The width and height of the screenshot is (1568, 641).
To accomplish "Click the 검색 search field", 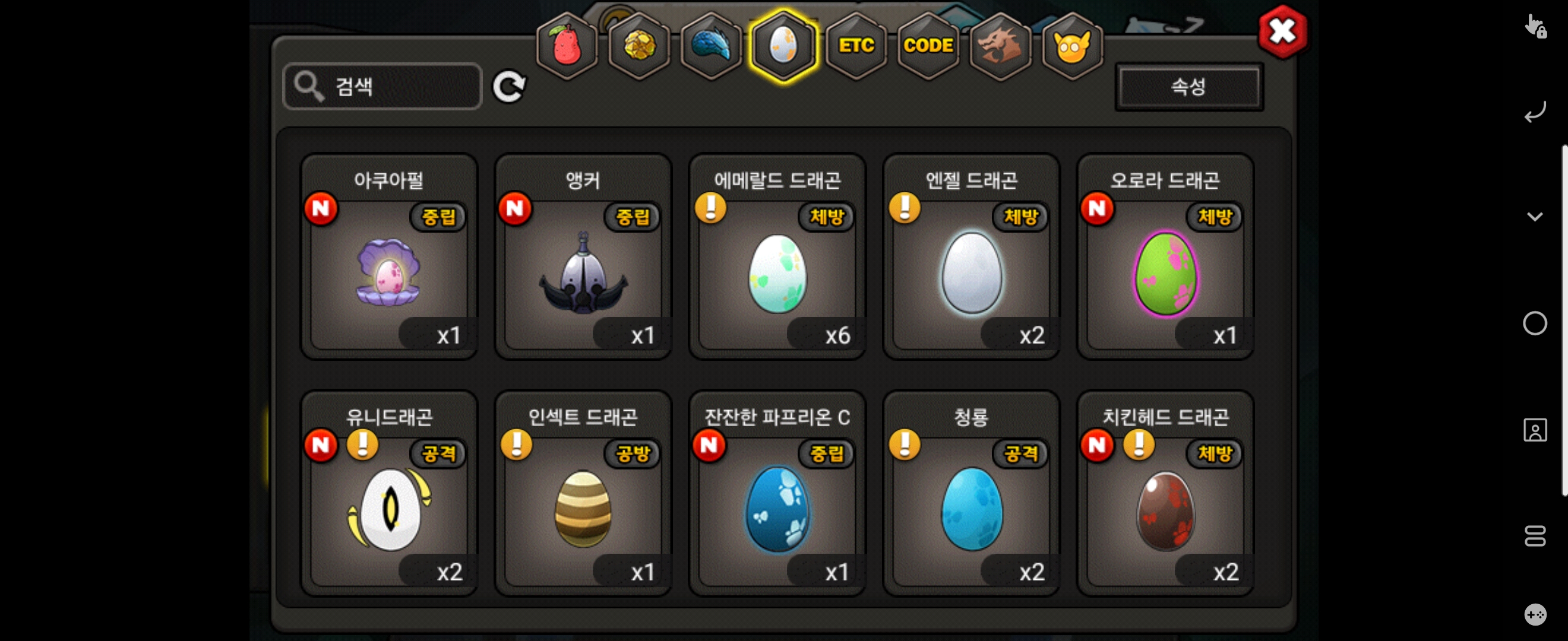I will (x=382, y=87).
